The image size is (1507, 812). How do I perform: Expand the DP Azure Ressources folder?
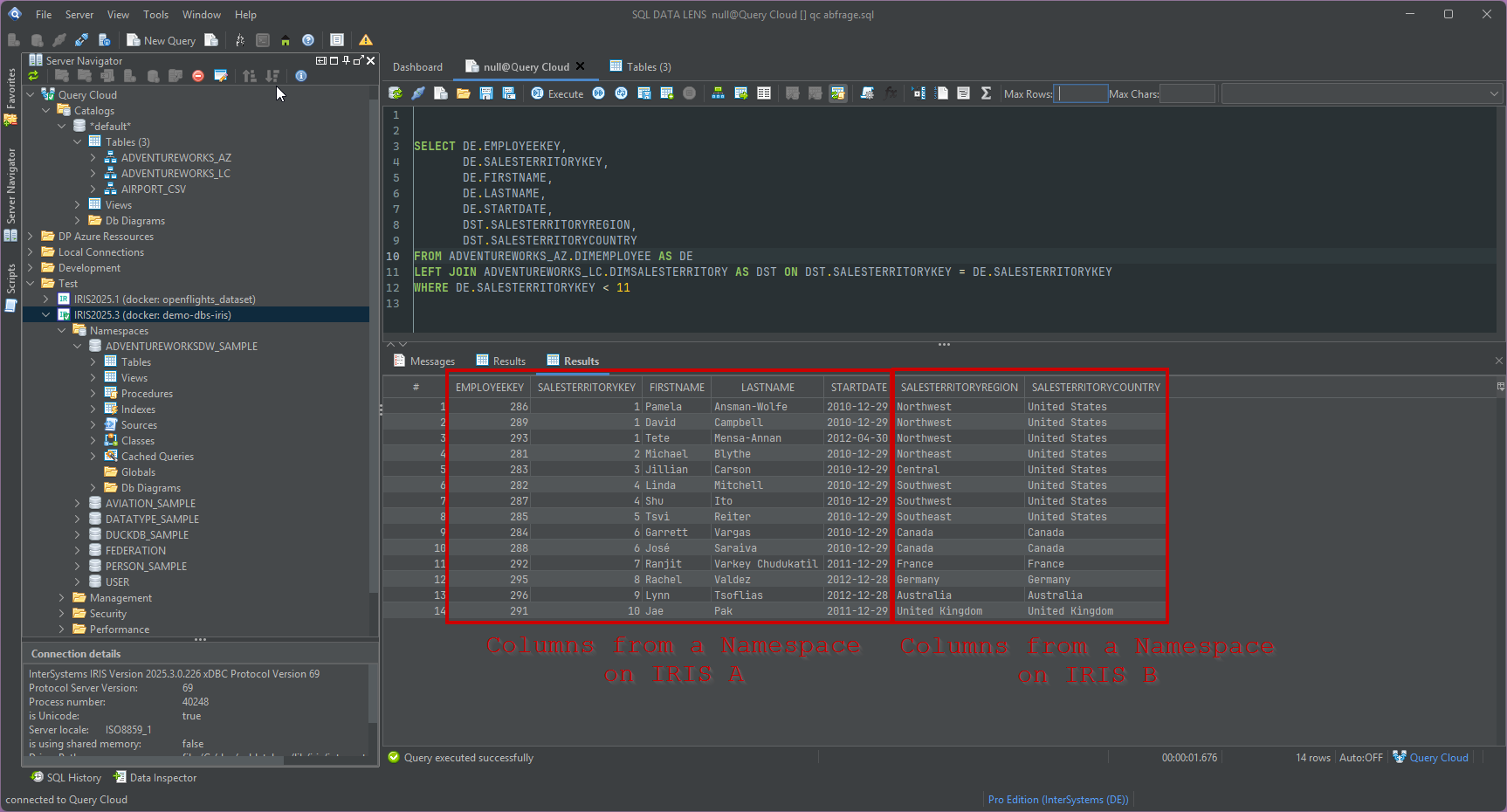31,237
